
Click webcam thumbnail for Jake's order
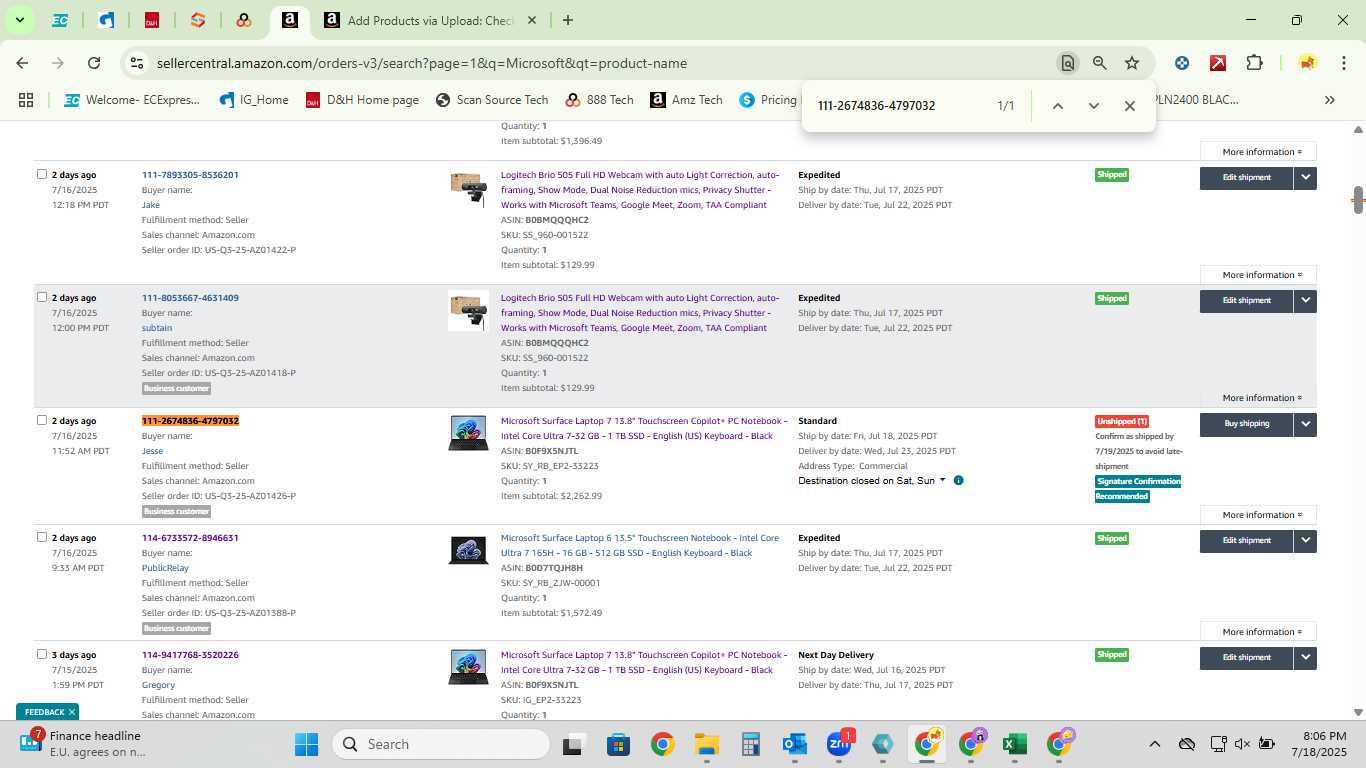[x=468, y=187]
